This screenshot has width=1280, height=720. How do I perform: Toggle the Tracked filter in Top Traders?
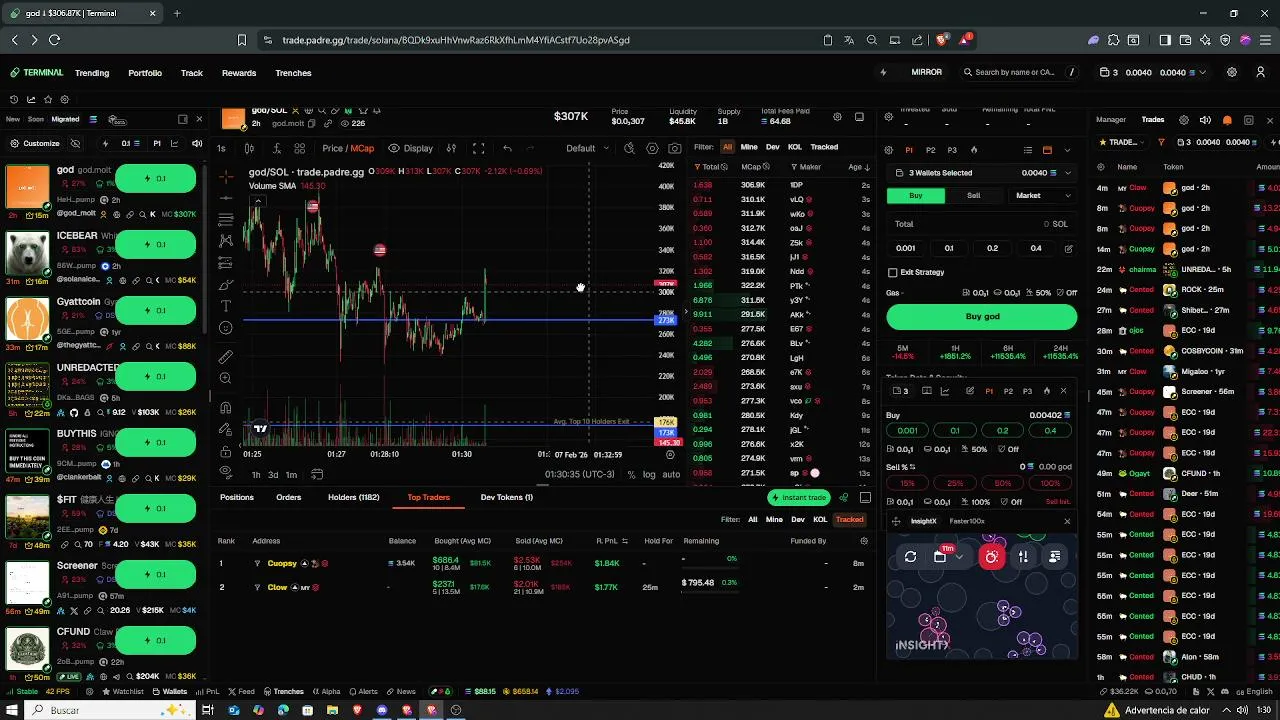point(849,519)
